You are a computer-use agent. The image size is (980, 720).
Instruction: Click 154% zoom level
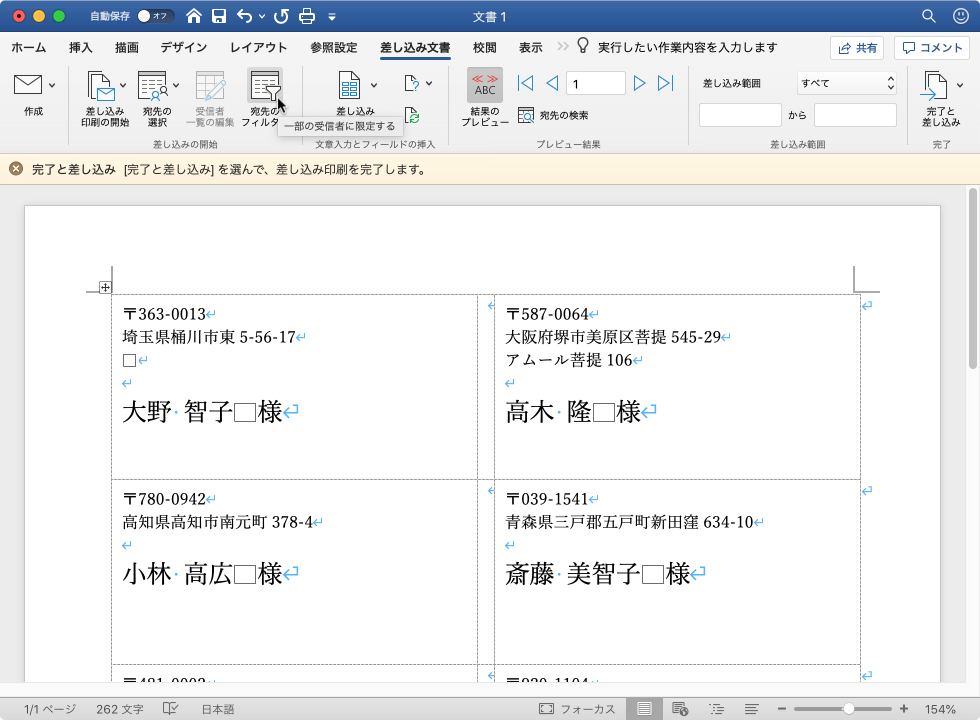pos(940,709)
